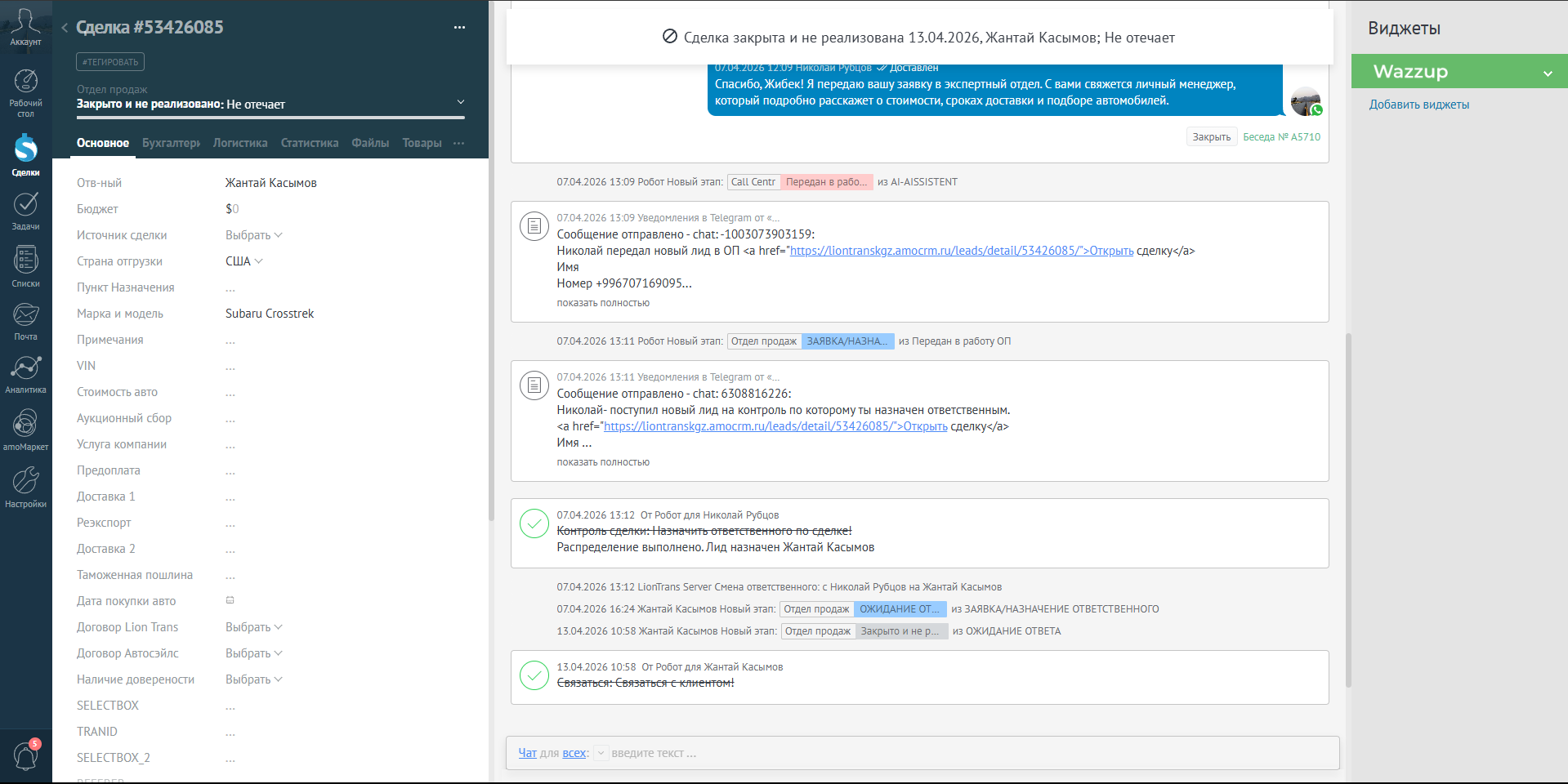The height and width of the screenshot is (784, 1568).
Task: Open Аналитика analytics icon
Action: [25, 374]
